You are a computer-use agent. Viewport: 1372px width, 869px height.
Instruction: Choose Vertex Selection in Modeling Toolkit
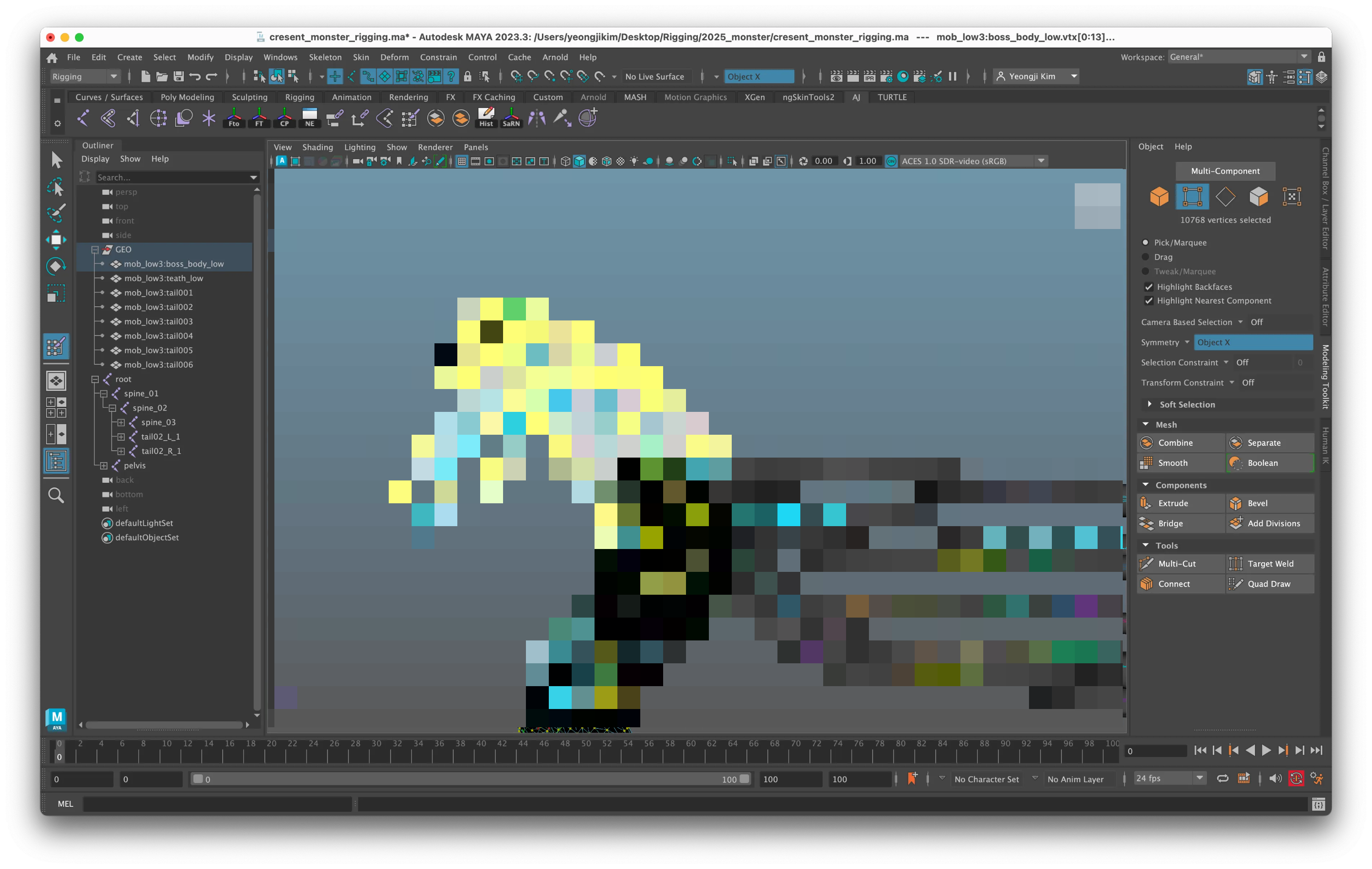click(x=1192, y=197)
